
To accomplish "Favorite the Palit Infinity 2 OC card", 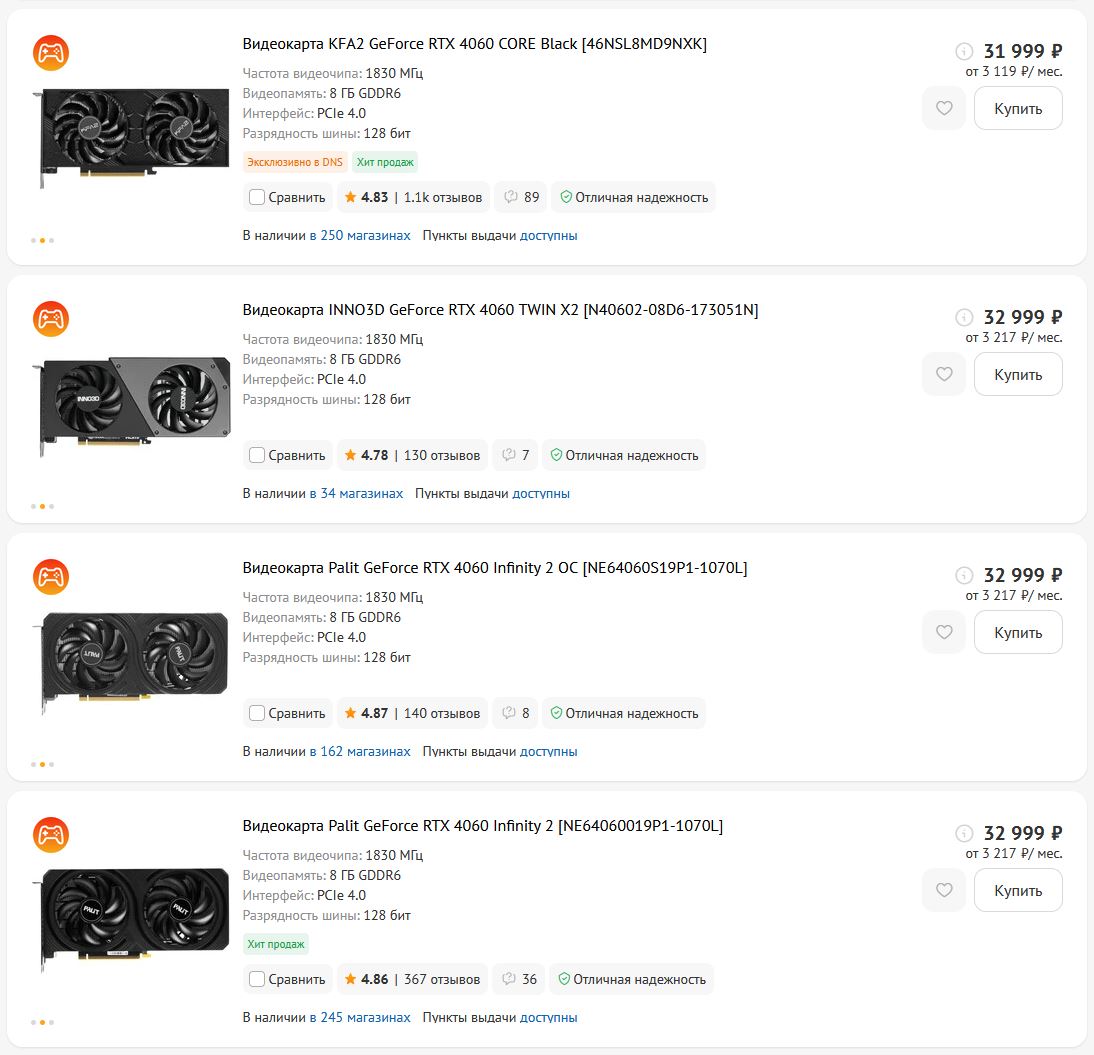I will click(x=943, y=632).
